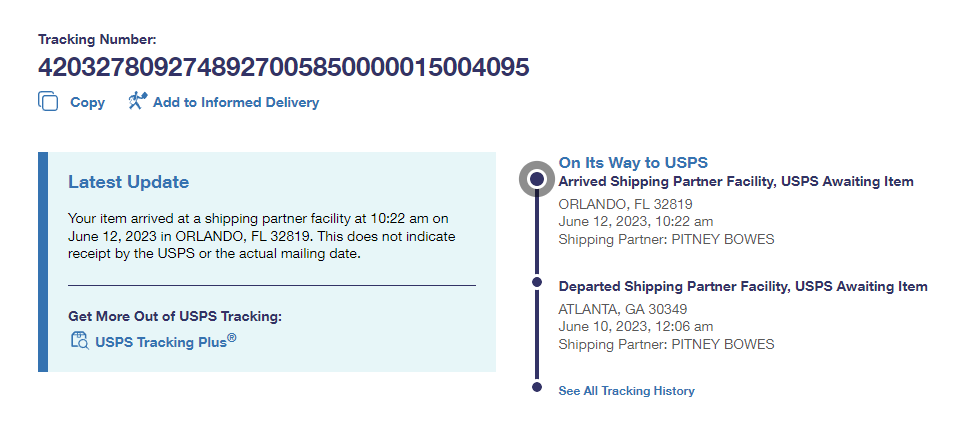This screenshot has width=958, height=437.
Task: Click the "June 10, 2023, 12:06 am" timestamp
Action: click(x=635, y=326)
